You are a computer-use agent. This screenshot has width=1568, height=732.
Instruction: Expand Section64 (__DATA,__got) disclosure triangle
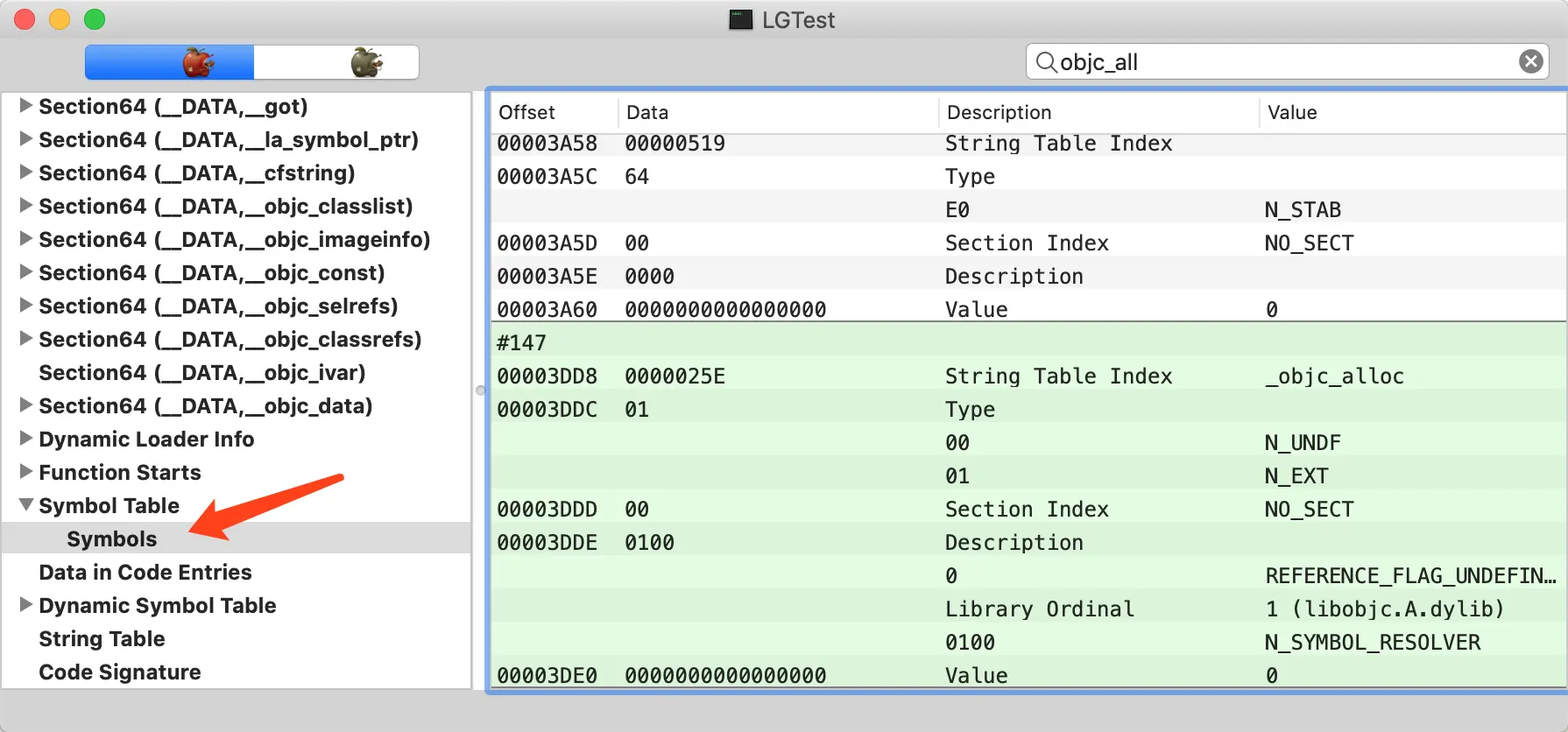point(26,106)
